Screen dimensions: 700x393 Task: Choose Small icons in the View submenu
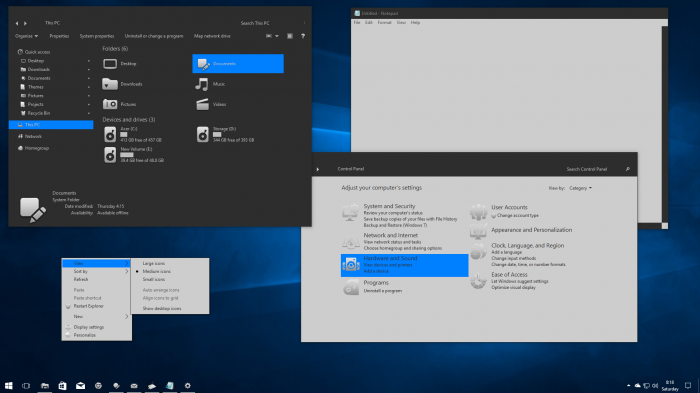point(154,280)
